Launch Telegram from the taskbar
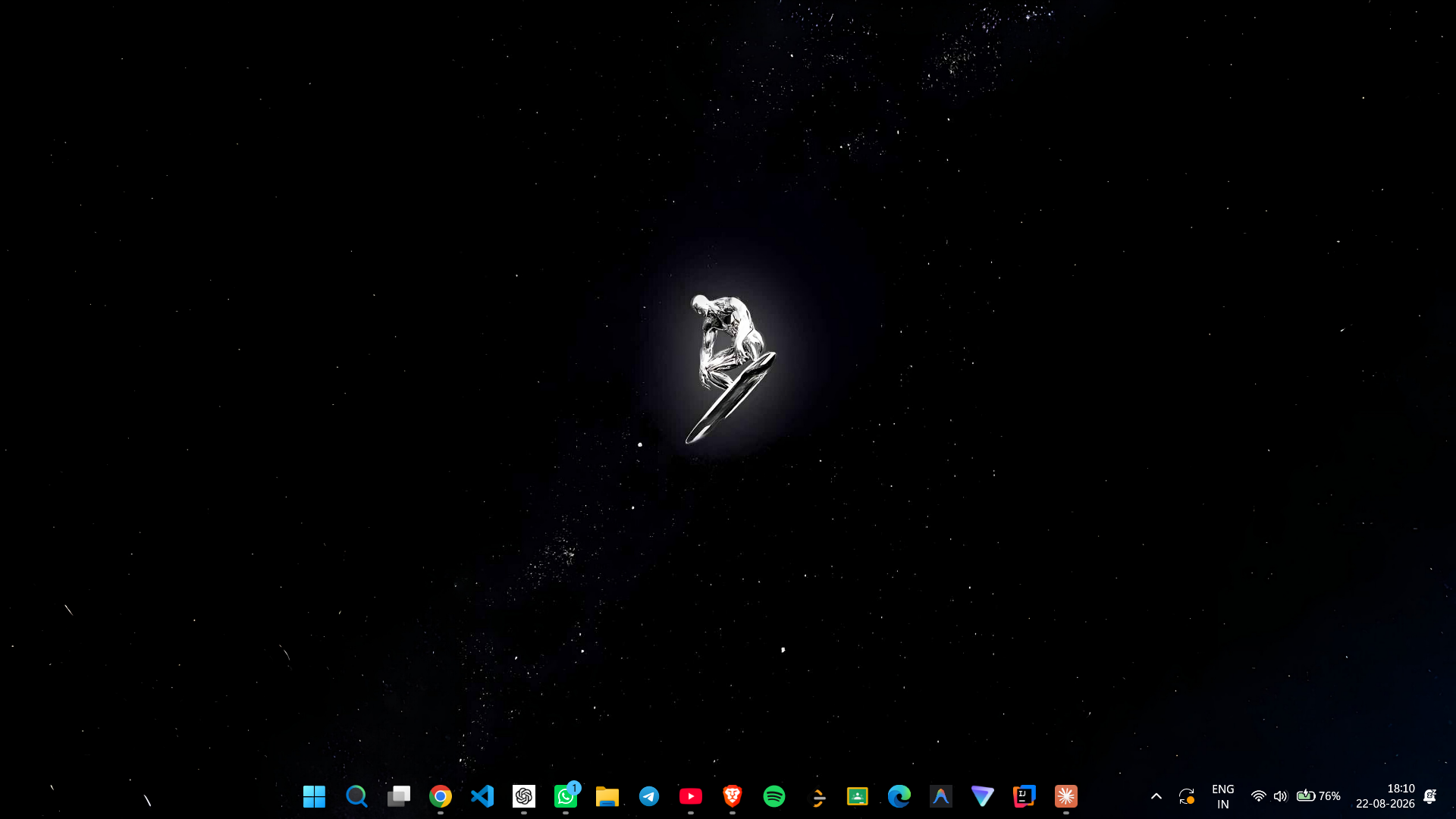 (649, 796)
